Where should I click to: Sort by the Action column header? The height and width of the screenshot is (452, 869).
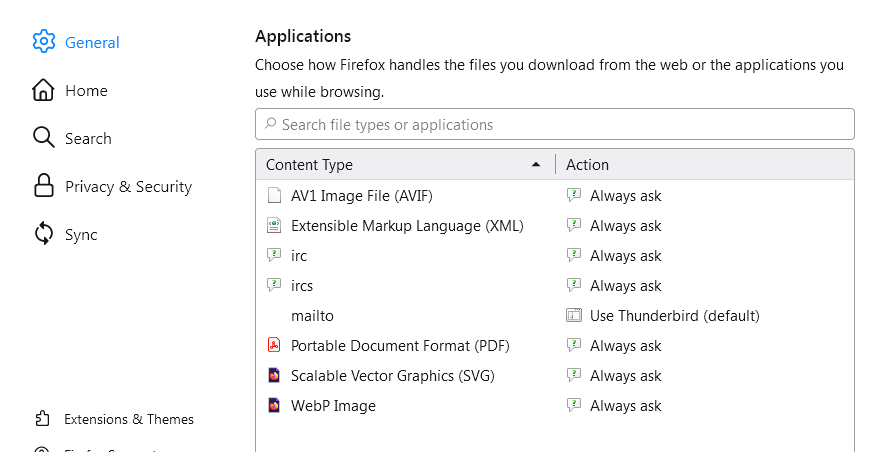pos(704,165)
